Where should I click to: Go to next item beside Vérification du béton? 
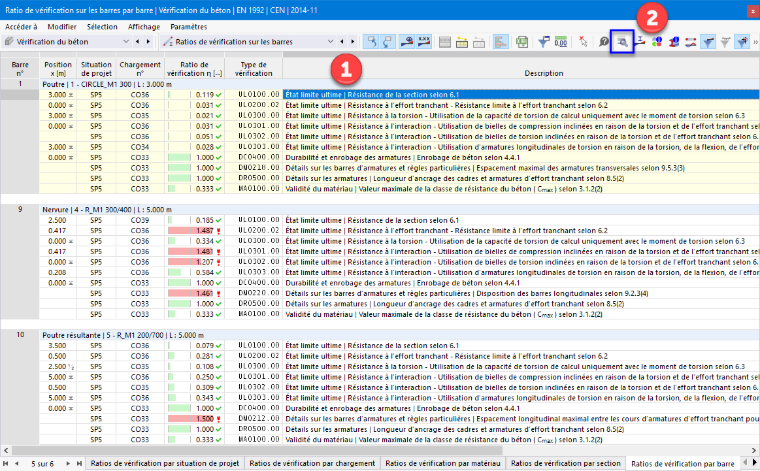(148, 42)
